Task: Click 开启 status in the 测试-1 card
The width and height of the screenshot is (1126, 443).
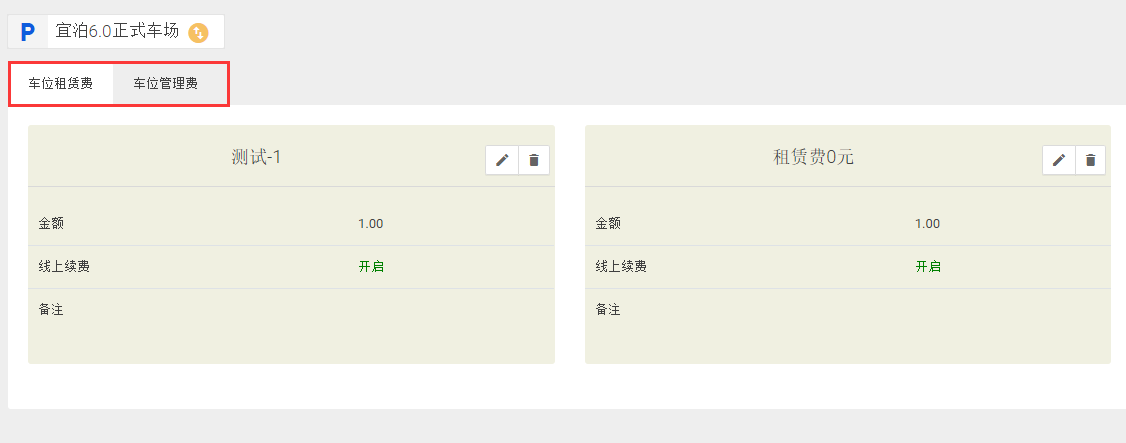Action: pos(371,267)
